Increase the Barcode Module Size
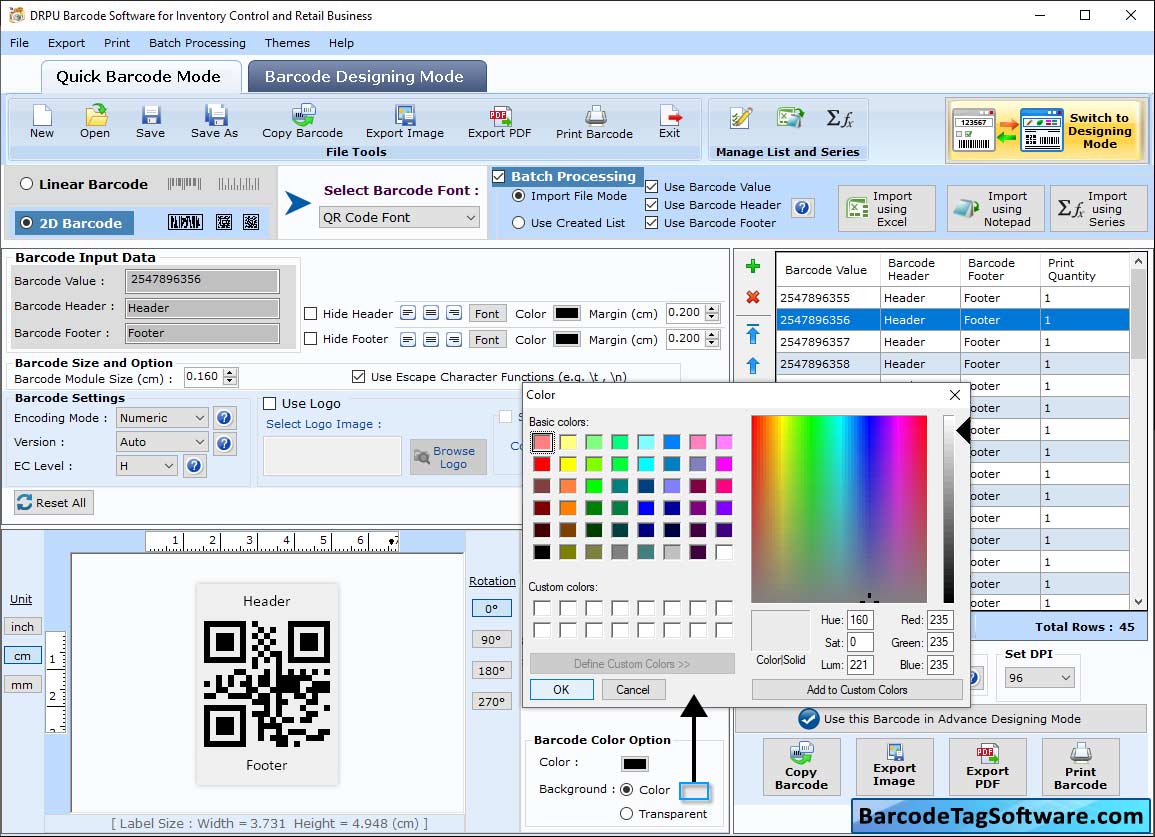The image size is (1155, 837). pyautogui.click(x=231, y=373)
